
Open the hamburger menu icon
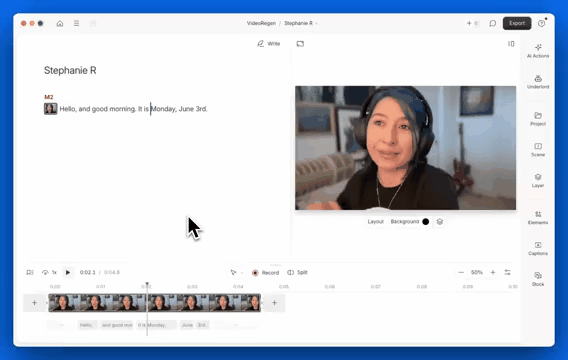(76, 23)
